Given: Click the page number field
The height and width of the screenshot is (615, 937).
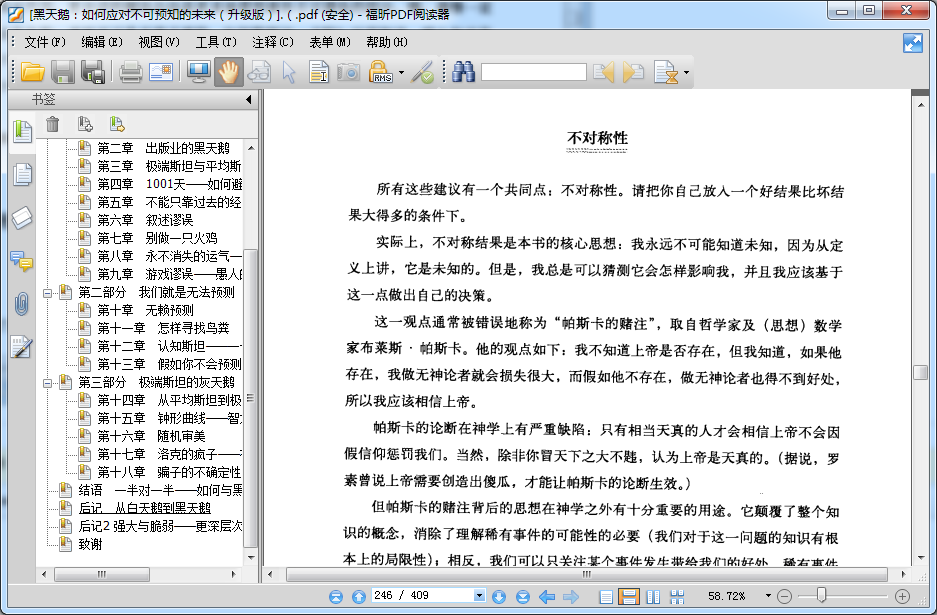Looking at the screenshot, I should (422, 595).
